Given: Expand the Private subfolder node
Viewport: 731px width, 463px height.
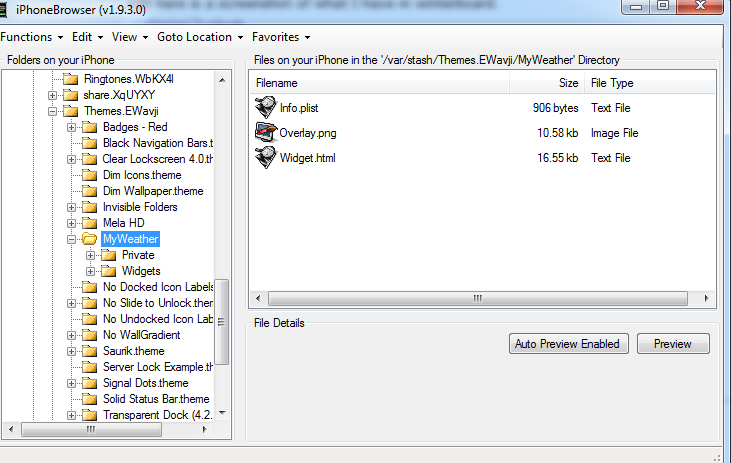Looking at the screenshot, I should coord(90,256).
